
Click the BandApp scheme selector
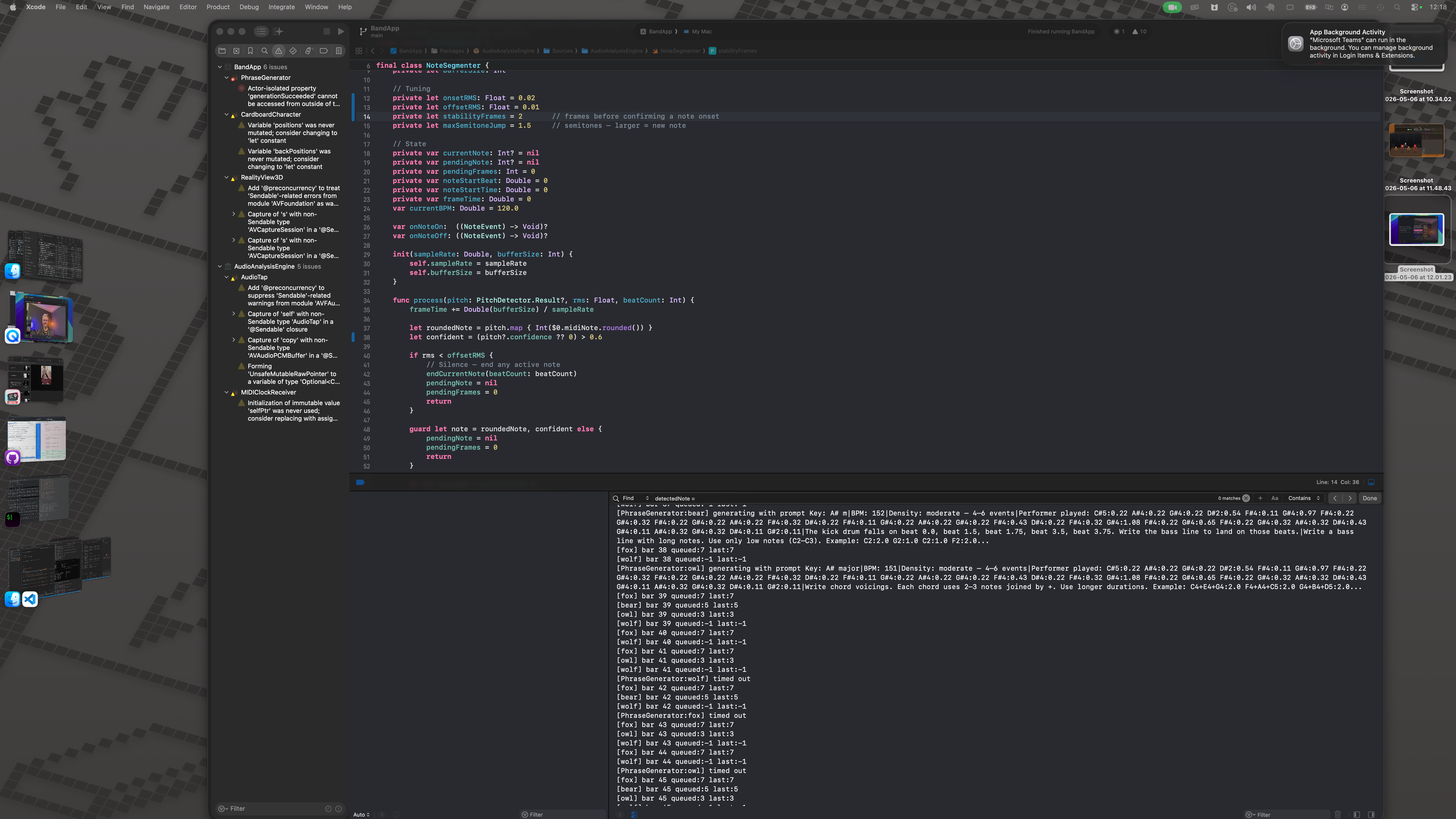[656, 32]
